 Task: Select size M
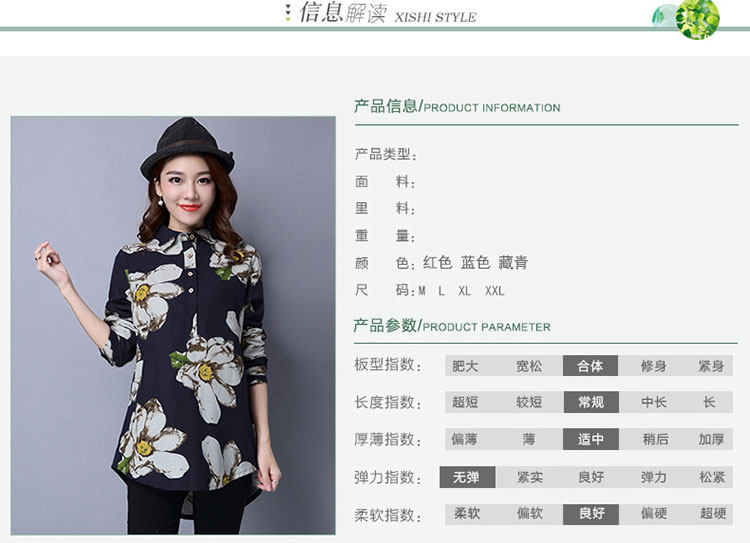coord(422,291)
